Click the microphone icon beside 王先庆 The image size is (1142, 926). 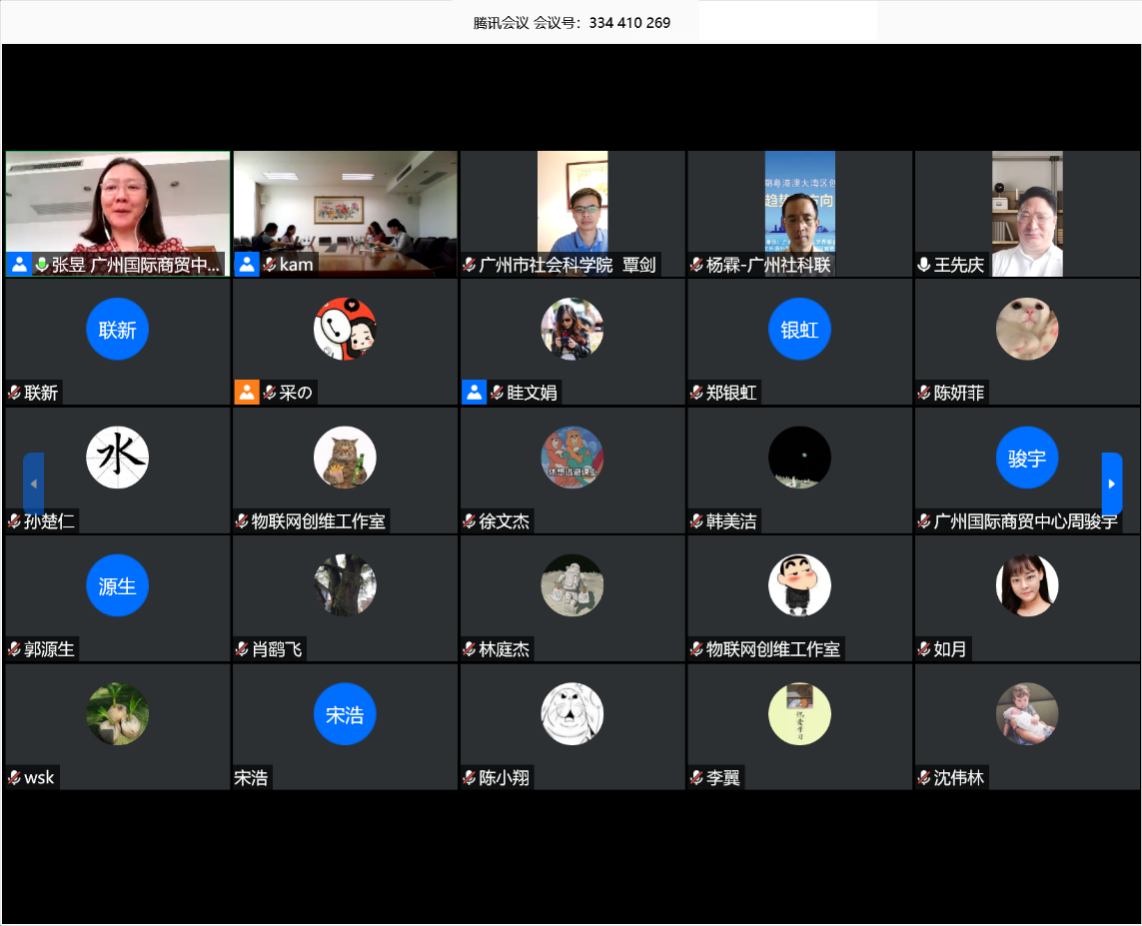(924, 265)
